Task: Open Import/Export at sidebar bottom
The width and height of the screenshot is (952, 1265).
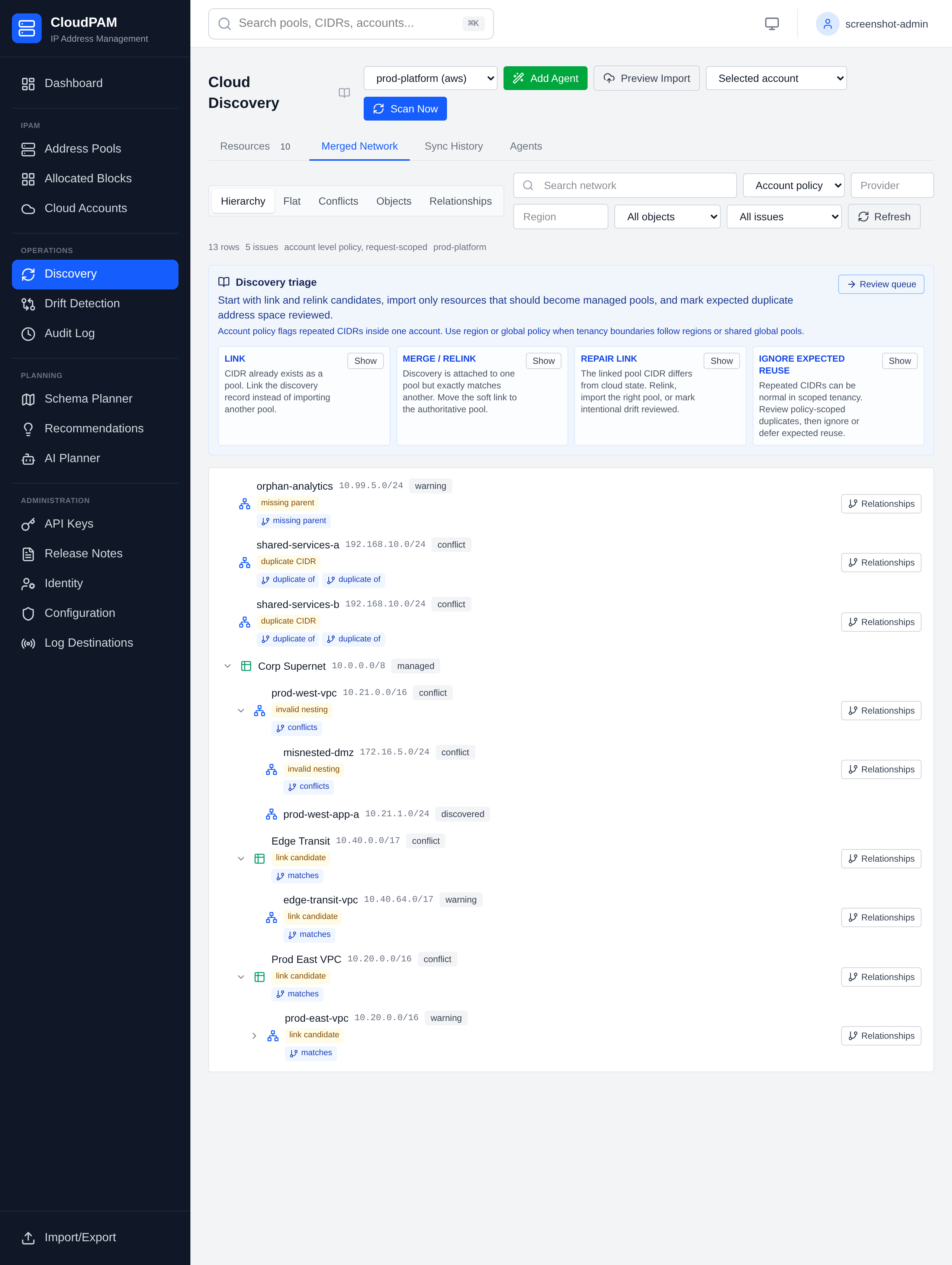Action: (95, 1237)
